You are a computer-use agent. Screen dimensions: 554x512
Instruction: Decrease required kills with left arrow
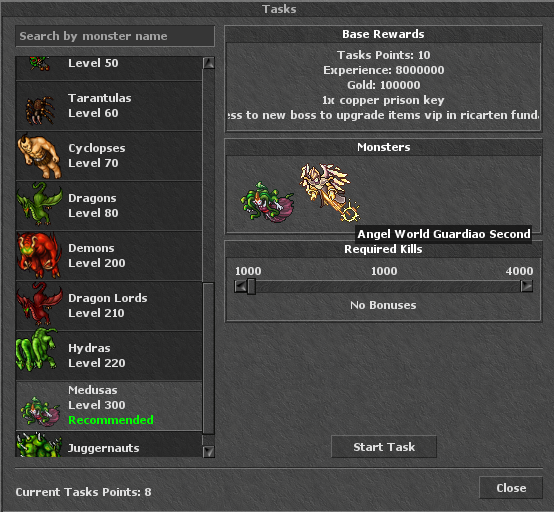pos(240,286)
